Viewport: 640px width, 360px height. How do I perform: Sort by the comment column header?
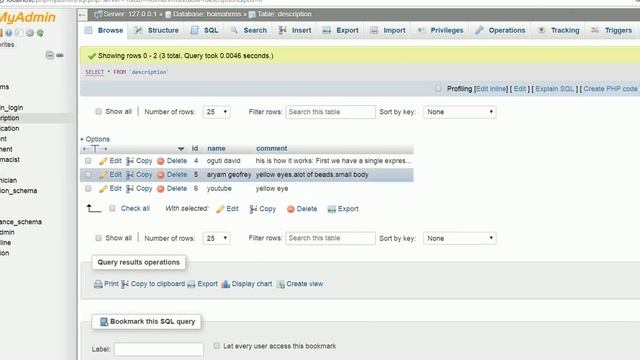click(x=272, y=149)
